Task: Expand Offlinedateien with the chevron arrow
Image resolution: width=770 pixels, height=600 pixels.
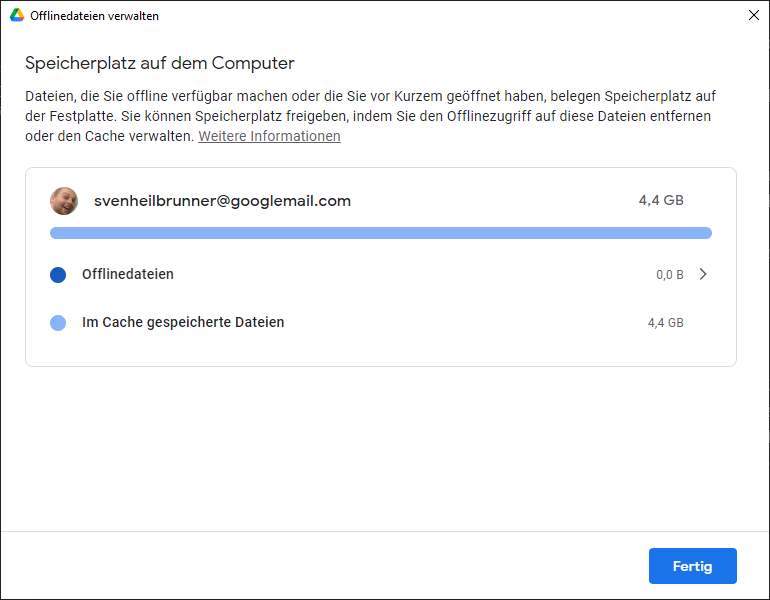Action: 703,274
